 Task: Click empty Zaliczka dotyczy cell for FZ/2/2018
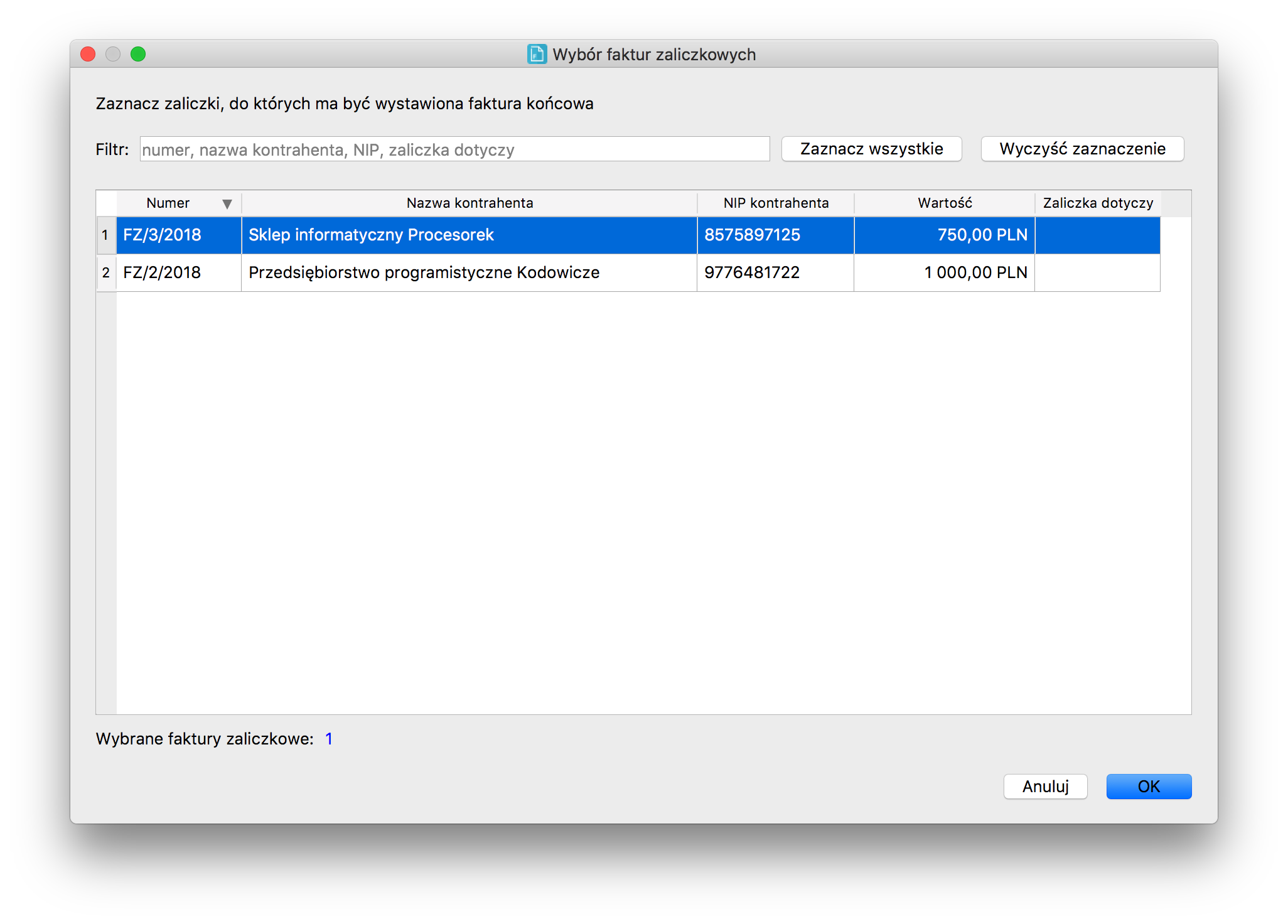coord(1098,273)
